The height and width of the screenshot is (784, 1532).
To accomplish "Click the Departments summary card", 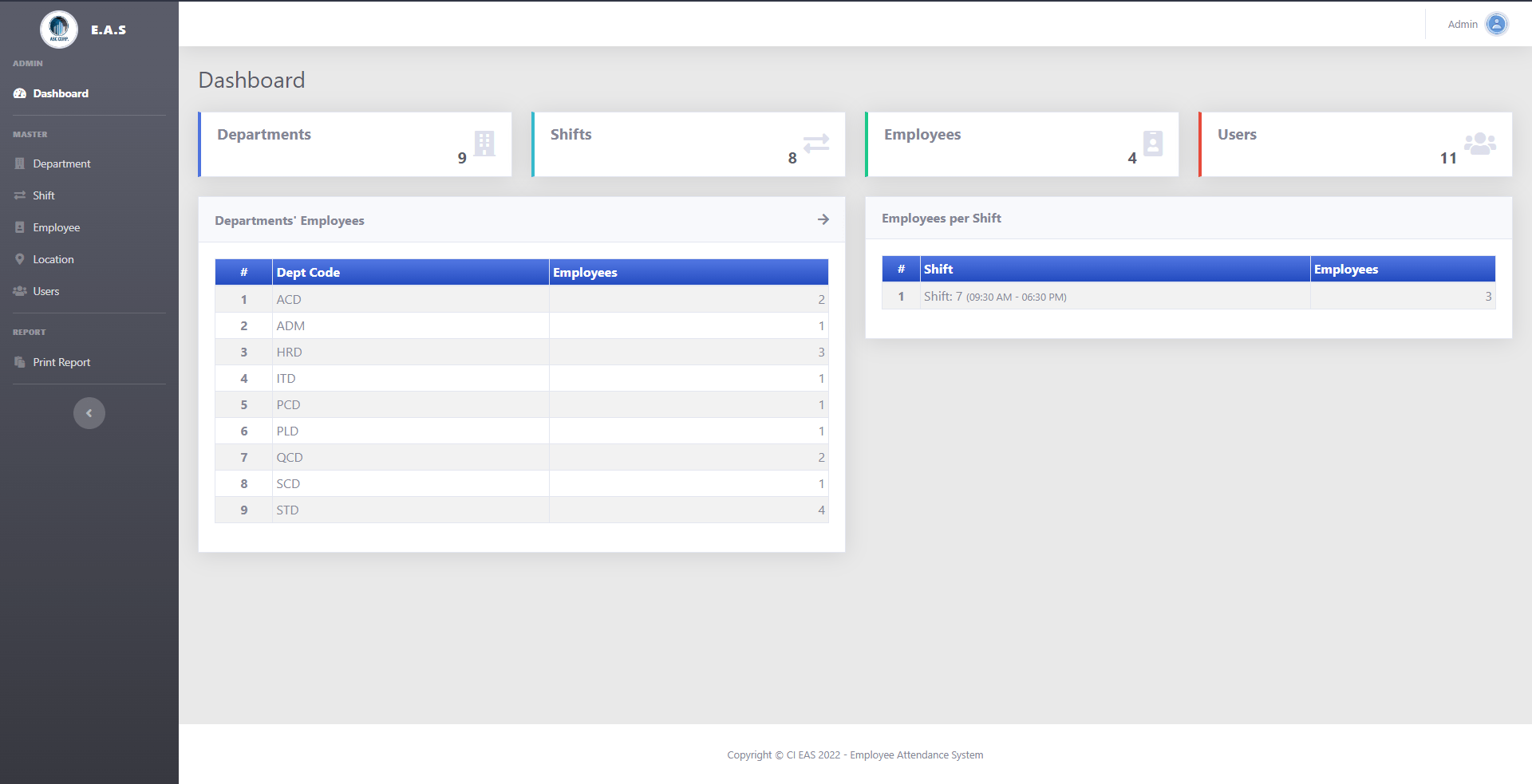I will [x=355, y=144].
